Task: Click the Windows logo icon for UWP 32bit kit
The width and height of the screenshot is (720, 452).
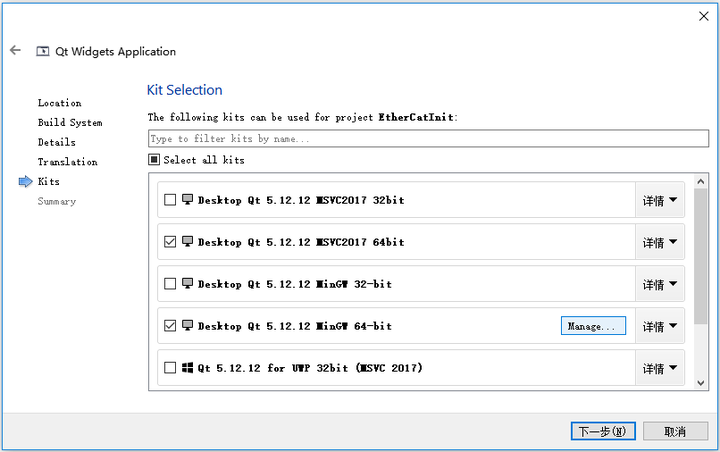Action: point(187,367)
